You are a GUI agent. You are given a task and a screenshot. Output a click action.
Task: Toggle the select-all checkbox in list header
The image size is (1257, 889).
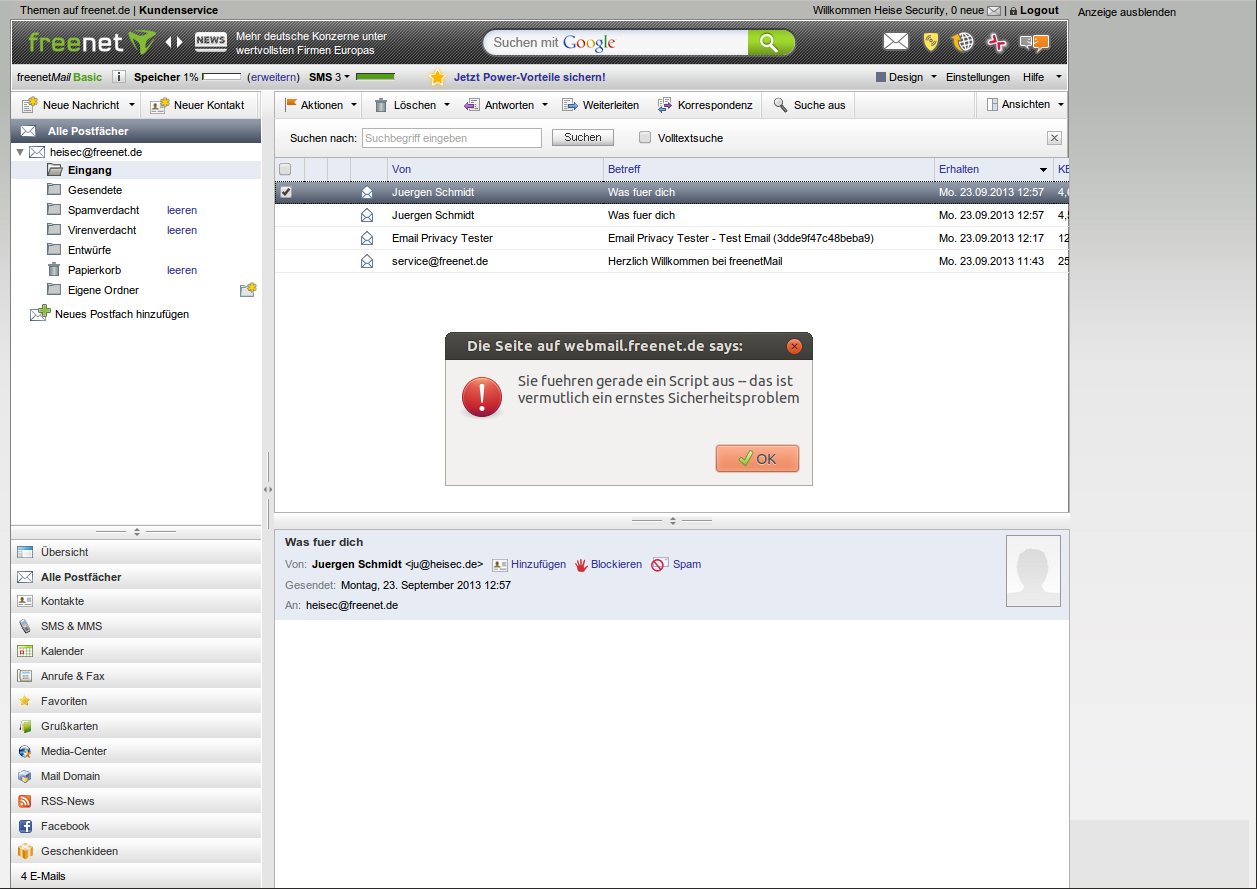285,169
